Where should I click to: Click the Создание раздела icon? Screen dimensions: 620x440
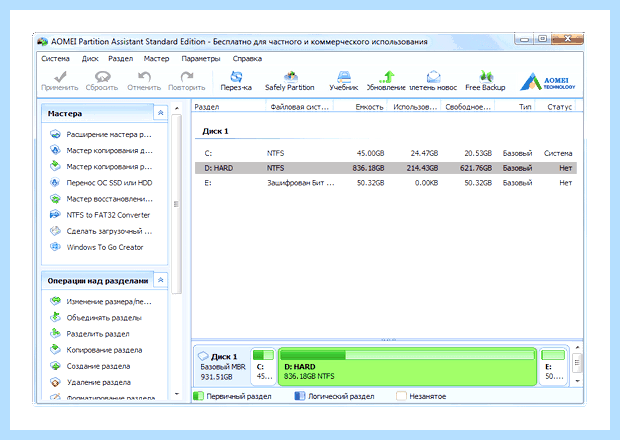point(55,366)
